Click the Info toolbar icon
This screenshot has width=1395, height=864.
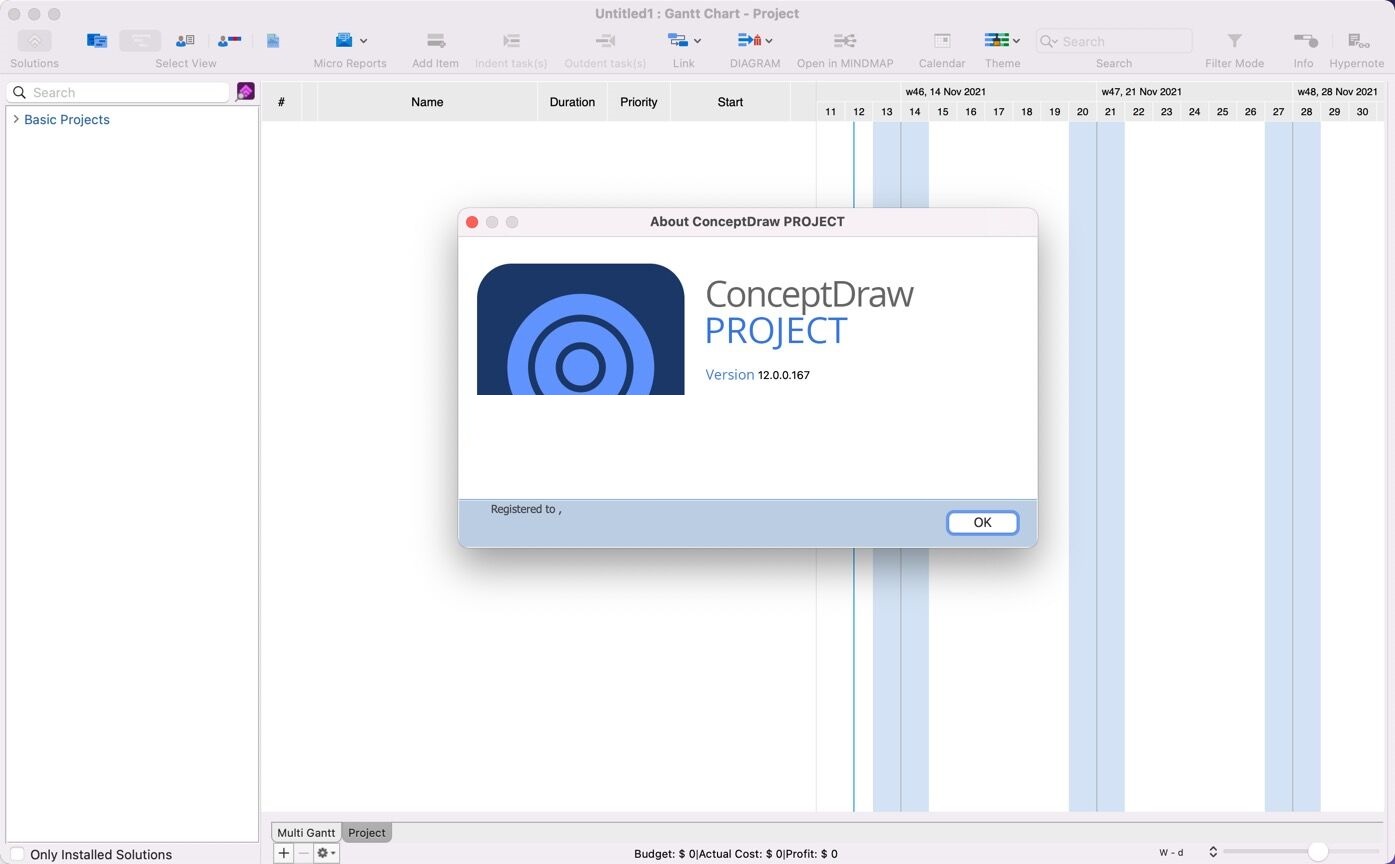coord(1304,41)
